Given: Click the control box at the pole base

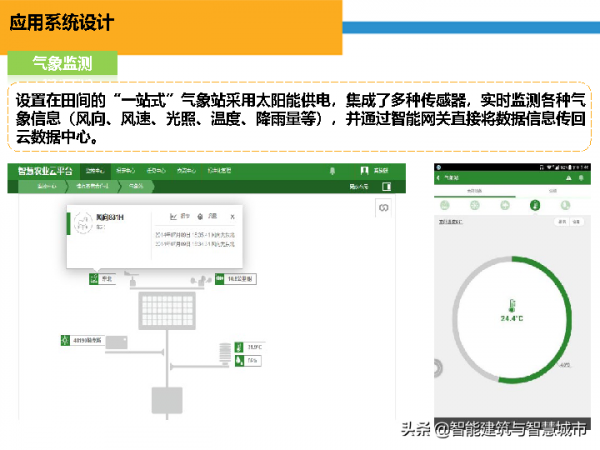Looking at the screenshot, I should 167,400.
